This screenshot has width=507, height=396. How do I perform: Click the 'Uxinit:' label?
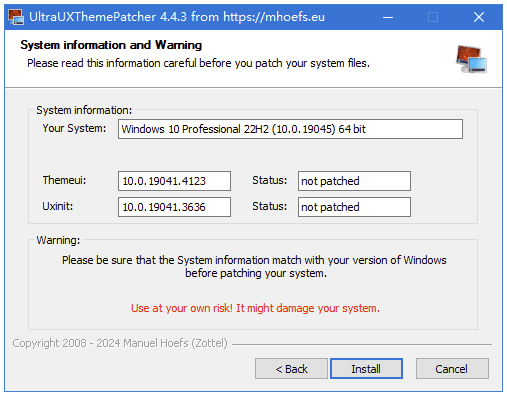point(58,206)
